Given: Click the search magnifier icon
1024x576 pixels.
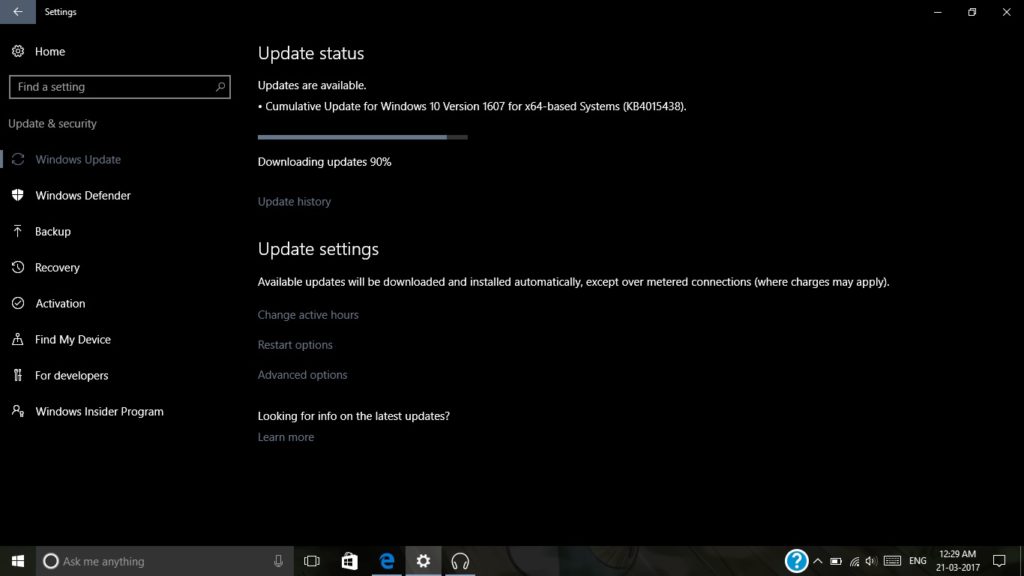Looking at the screenshot, I should pyautogui.click(x=220, y=86).
